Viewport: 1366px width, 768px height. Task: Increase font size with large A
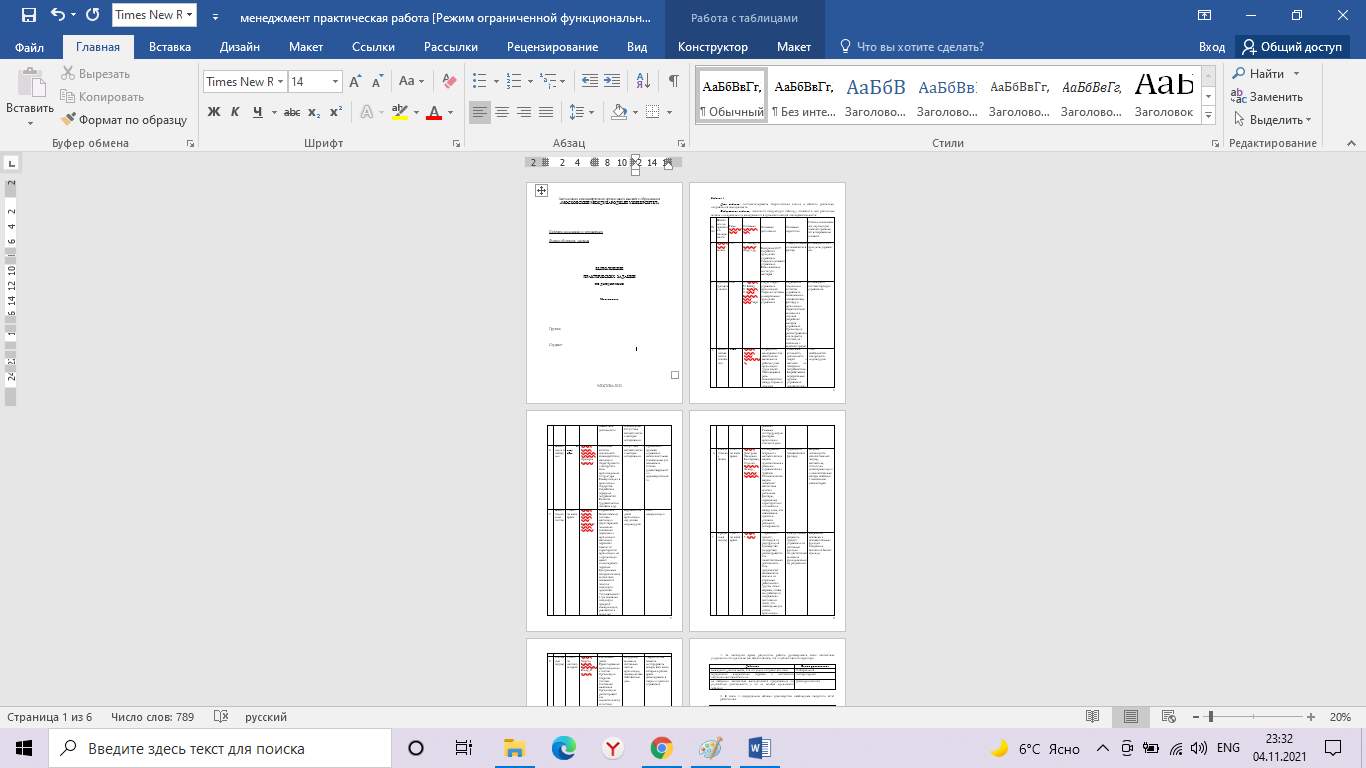point(357,82)
